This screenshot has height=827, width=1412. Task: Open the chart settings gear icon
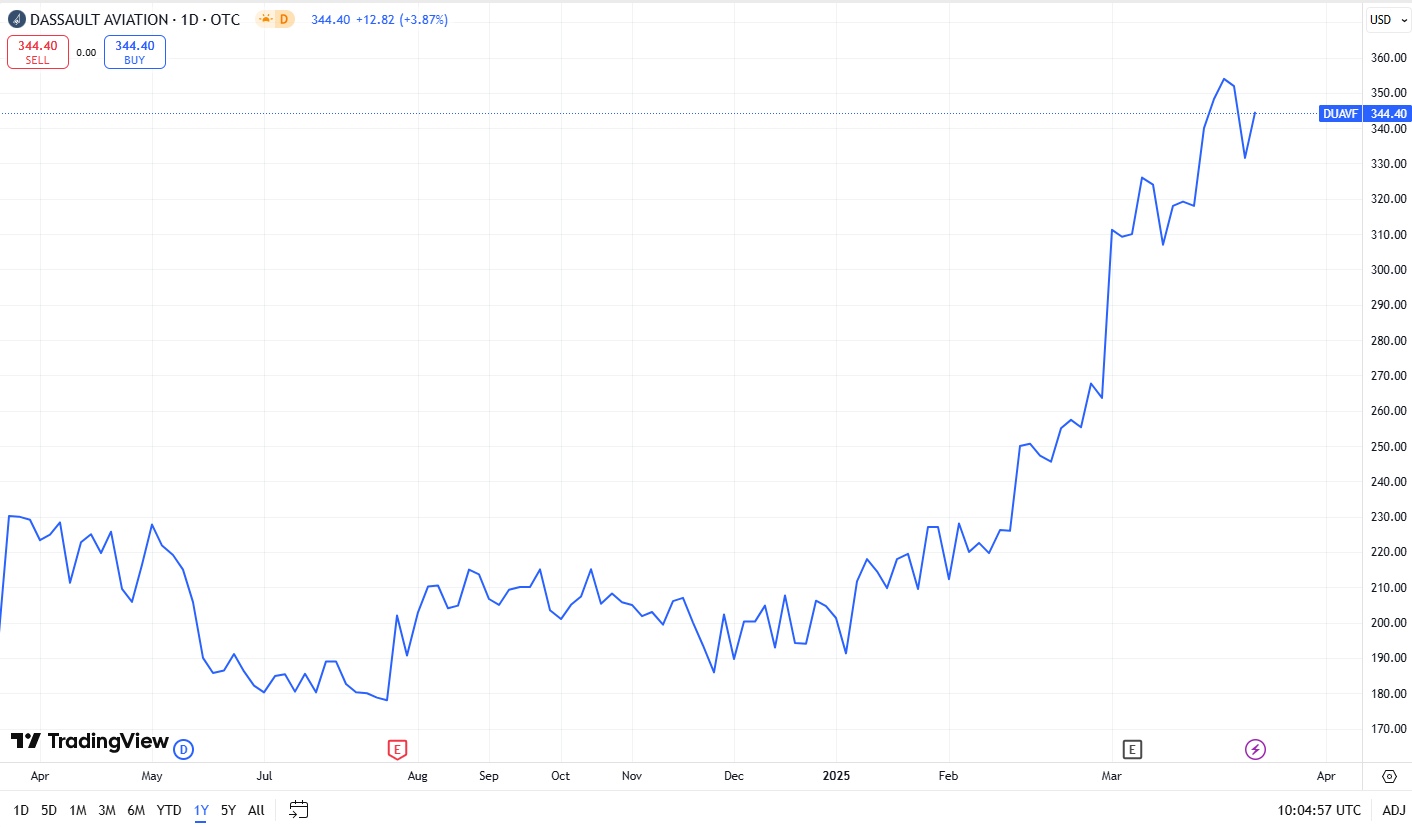coord(1389,776)
